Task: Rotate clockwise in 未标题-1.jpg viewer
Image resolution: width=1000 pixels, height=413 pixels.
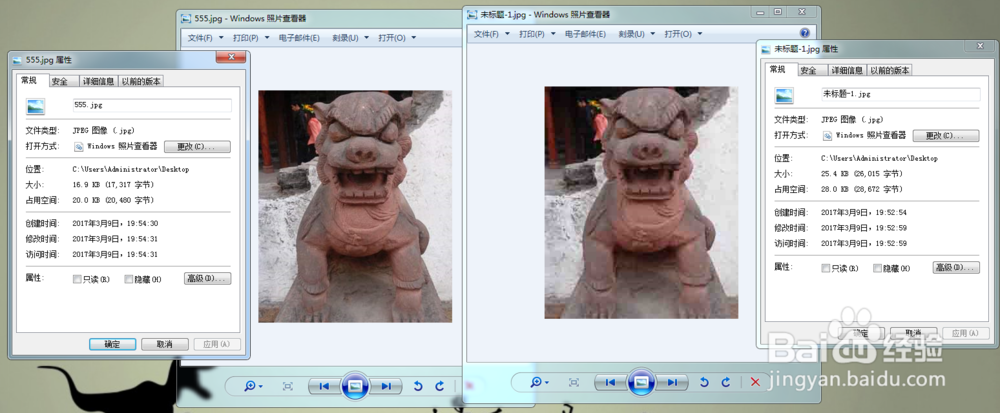Action: [726, 382]
